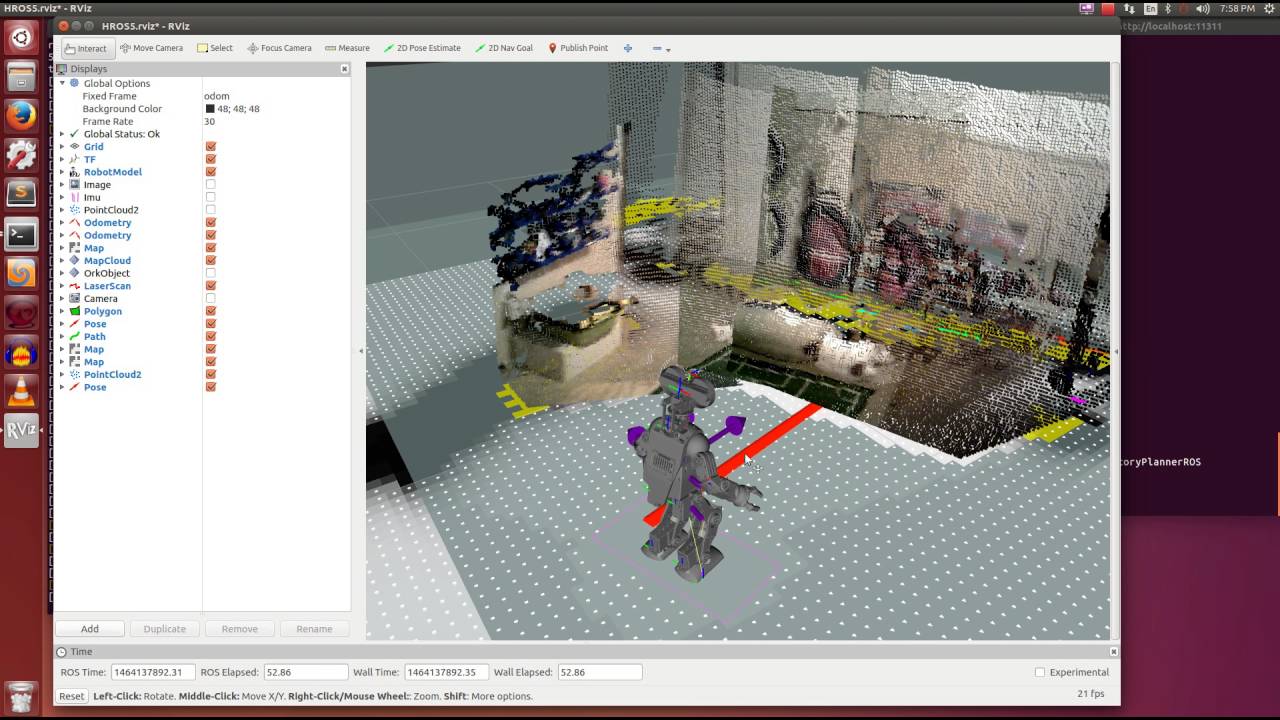Pick the Measure tool

[347, 48]
